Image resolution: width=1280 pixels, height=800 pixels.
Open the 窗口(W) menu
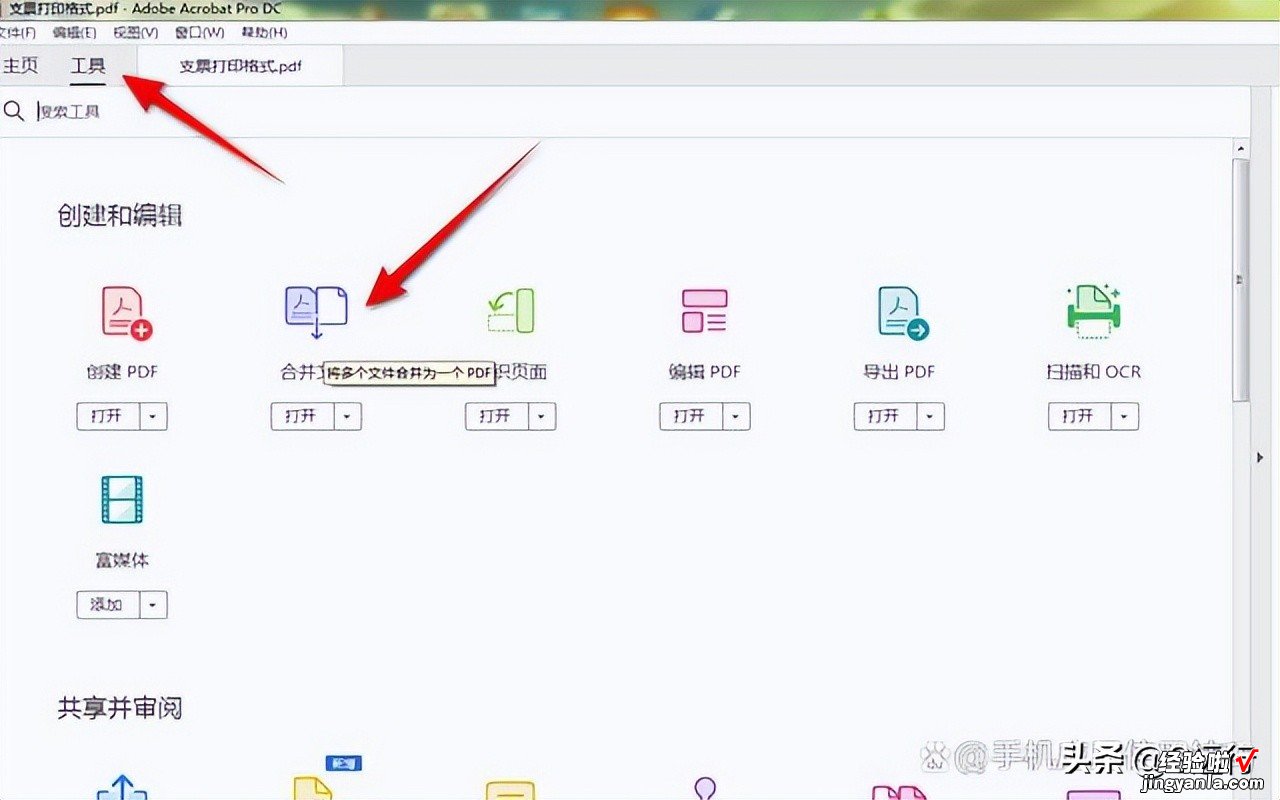click(199, 32)
